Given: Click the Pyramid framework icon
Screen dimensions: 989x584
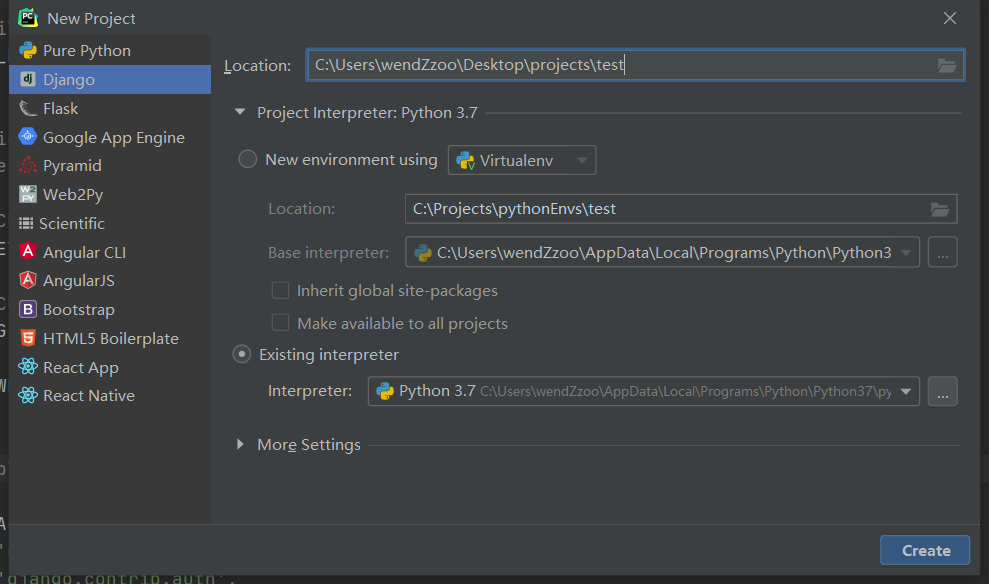Looking at the screenshot, I should [28, 165].
